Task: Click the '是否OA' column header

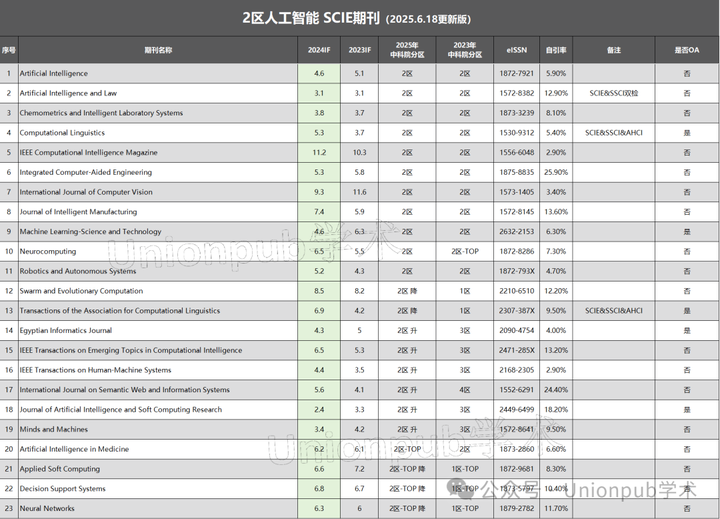Action: (687, 50)
